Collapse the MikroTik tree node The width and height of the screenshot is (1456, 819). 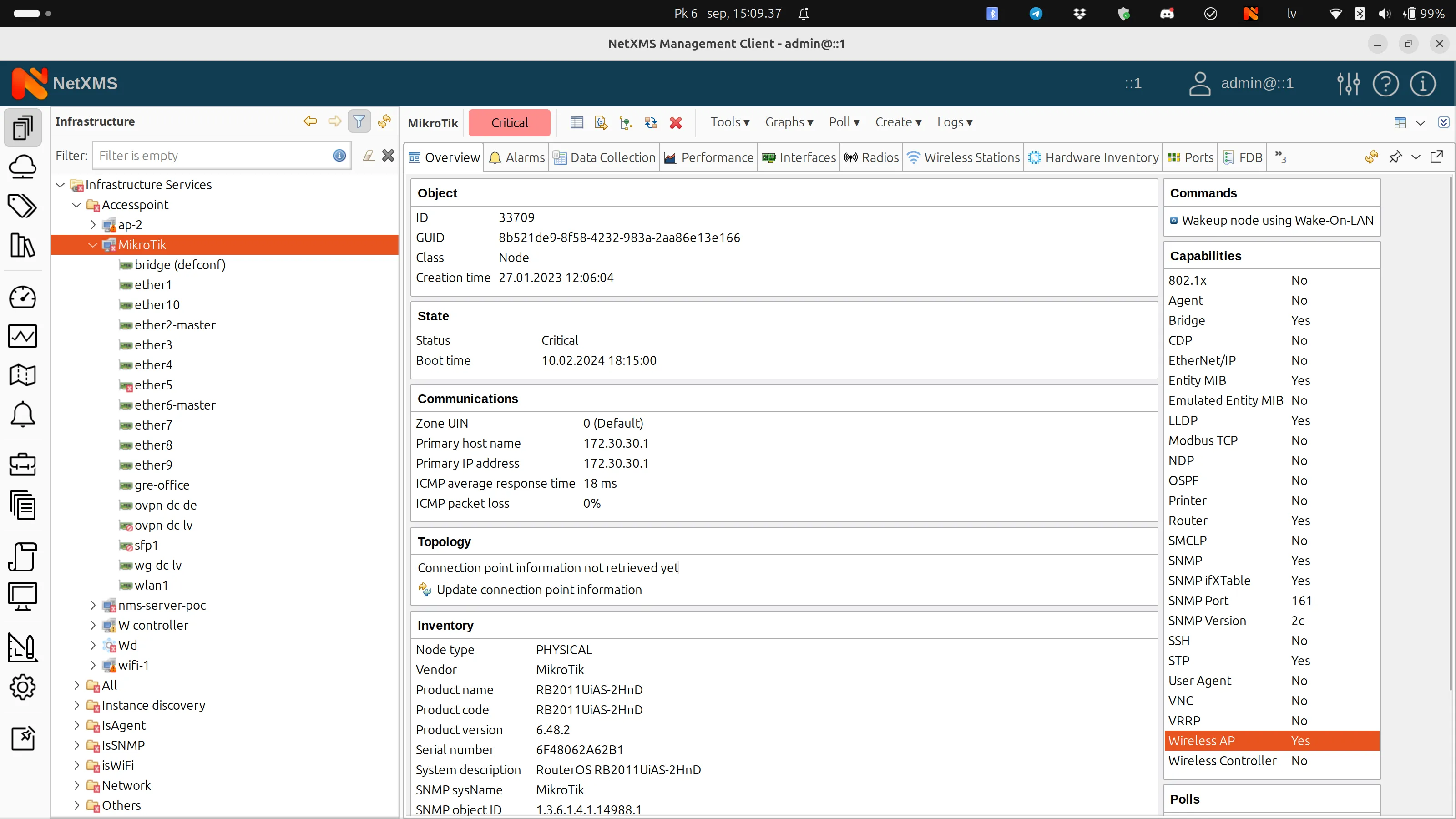pos(93,245)
